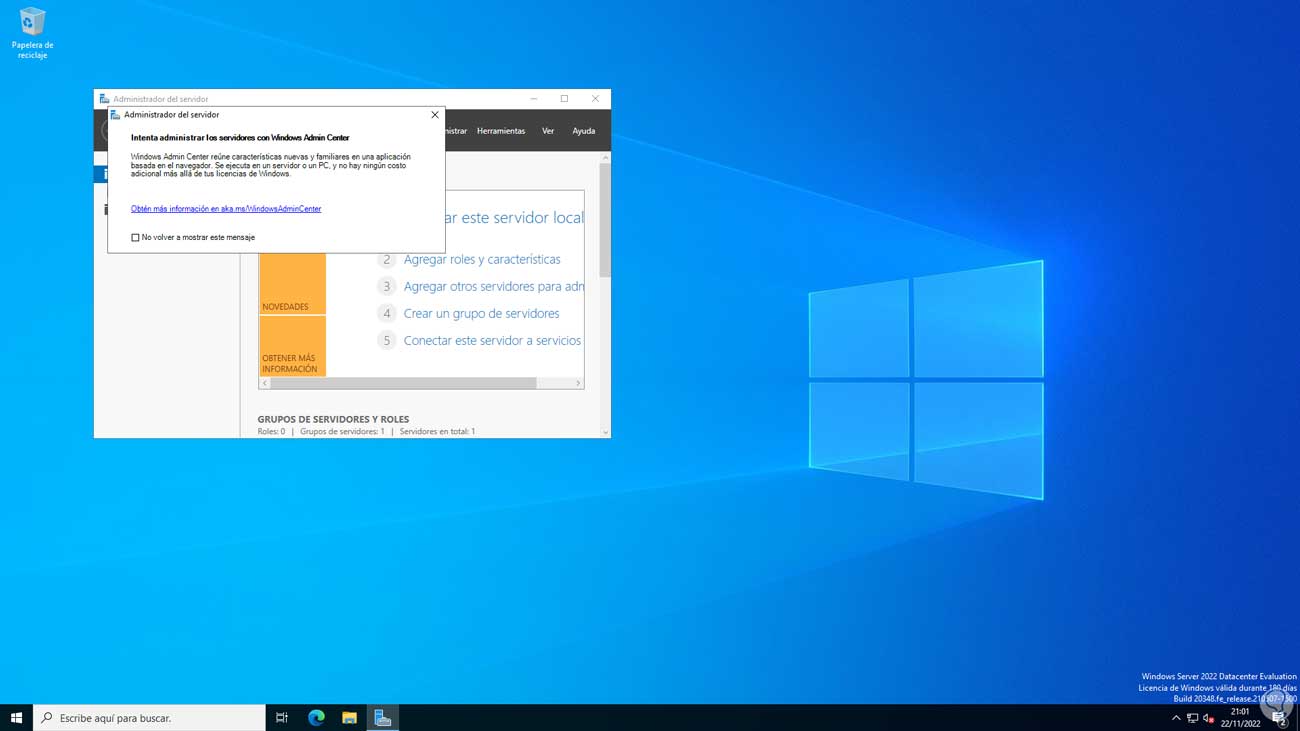Screen dimensions: 1300x731
Task: Click 'Servidores en total: 1' text
Action: tap(437, 432)
